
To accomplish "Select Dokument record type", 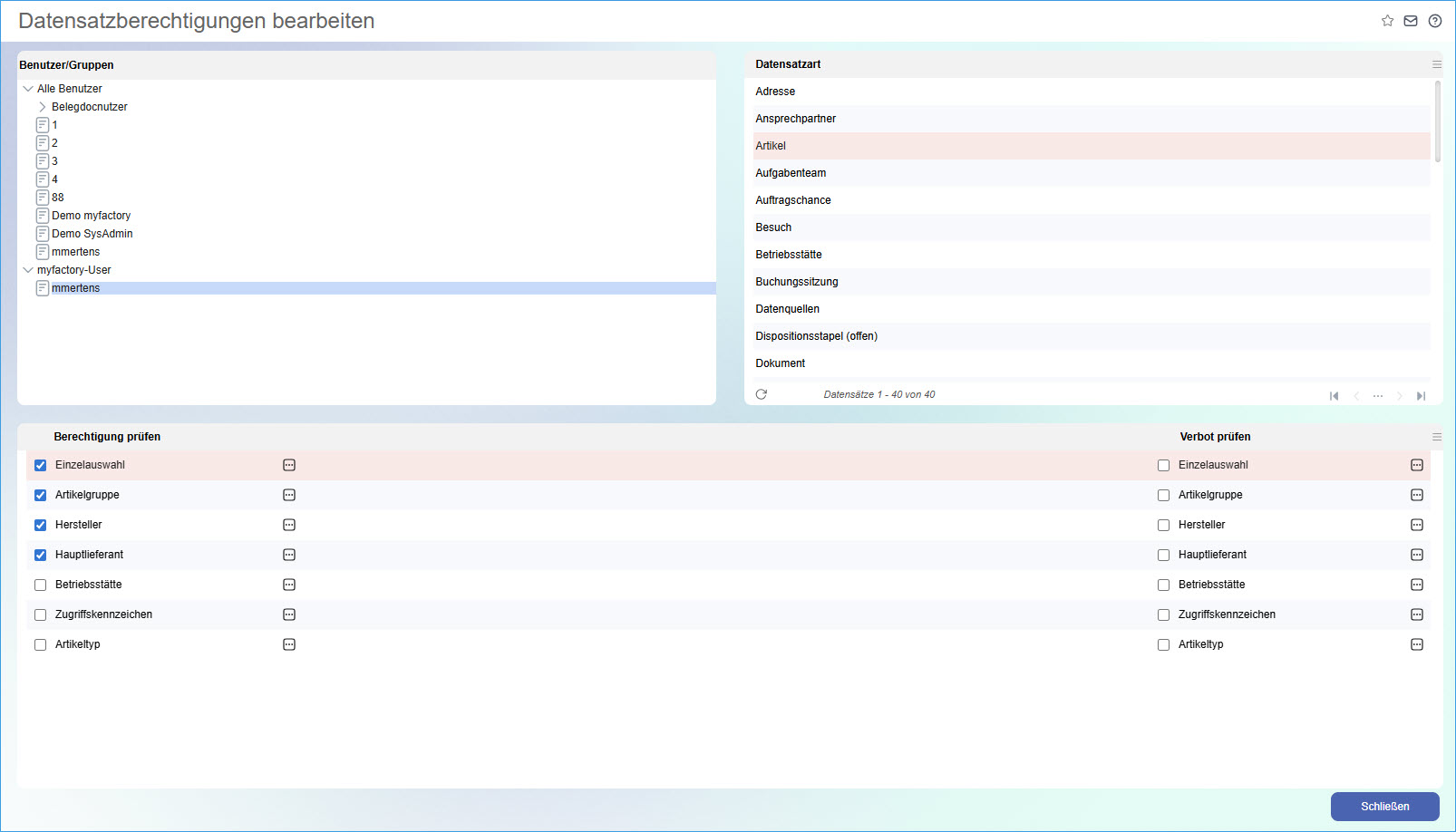I will click(781, 363).
